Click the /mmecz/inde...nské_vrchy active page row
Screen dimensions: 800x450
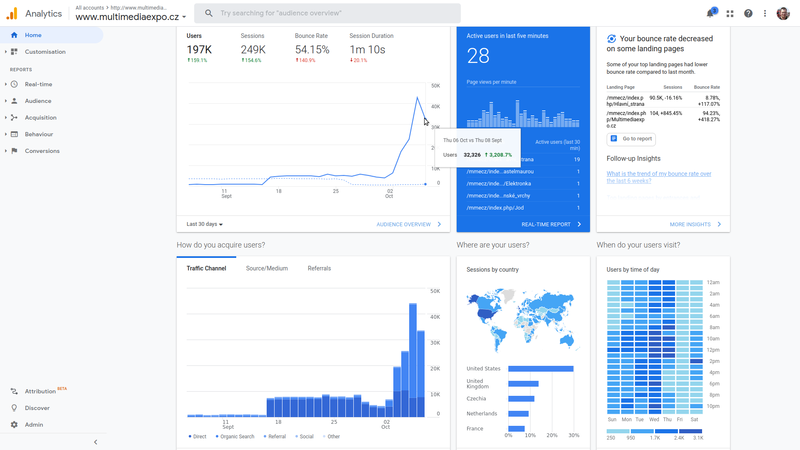click(x=523, y=196)
